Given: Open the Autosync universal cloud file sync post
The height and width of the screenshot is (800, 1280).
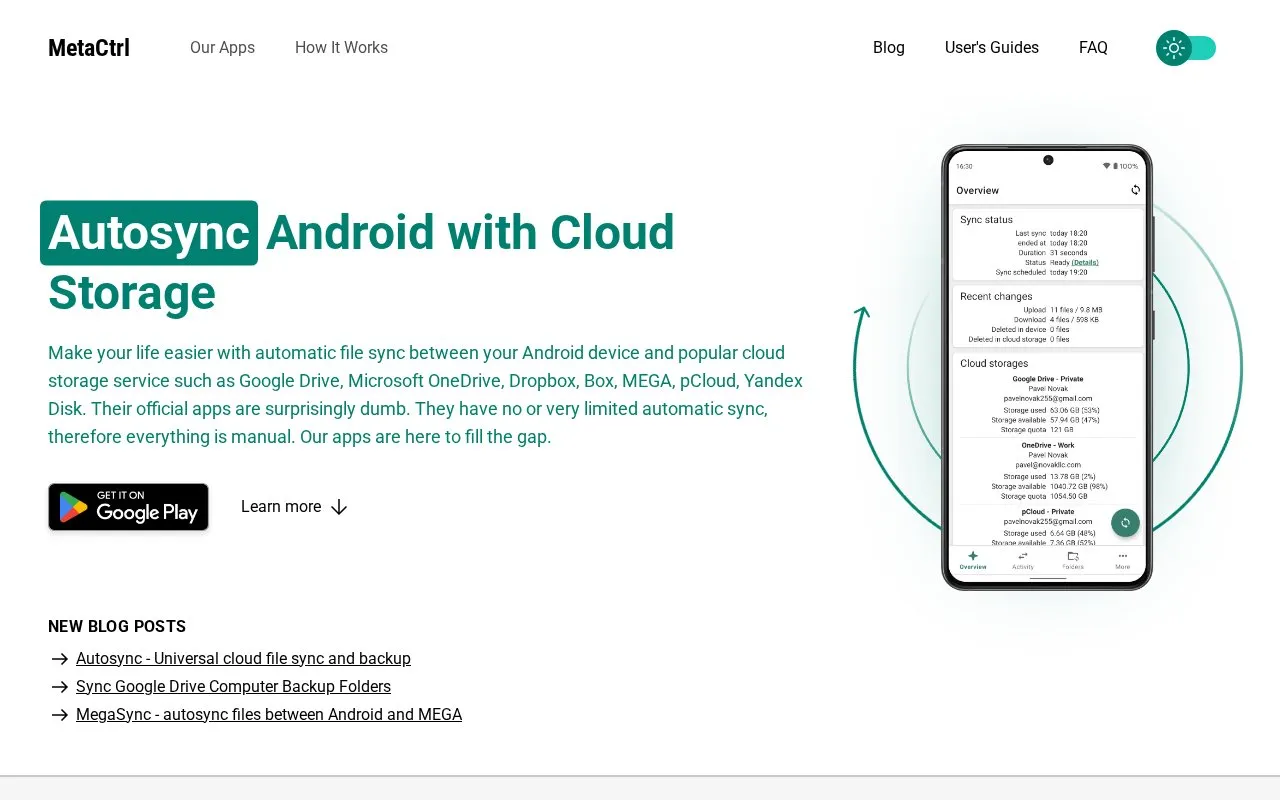Looking at the screenshot, I should (x=243, y=658).
